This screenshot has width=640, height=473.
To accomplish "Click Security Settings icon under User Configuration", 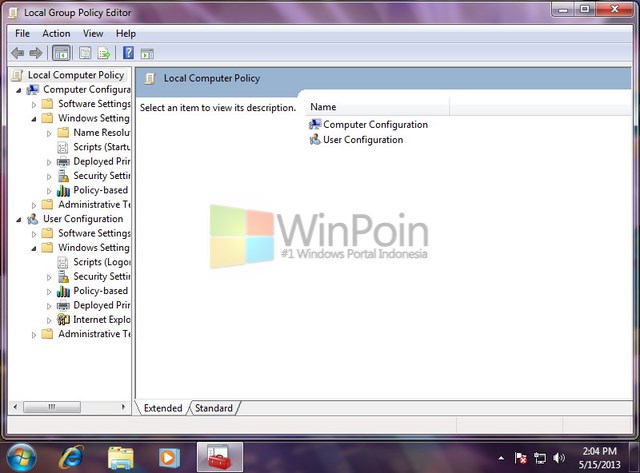I will click(x=63, y=277).
